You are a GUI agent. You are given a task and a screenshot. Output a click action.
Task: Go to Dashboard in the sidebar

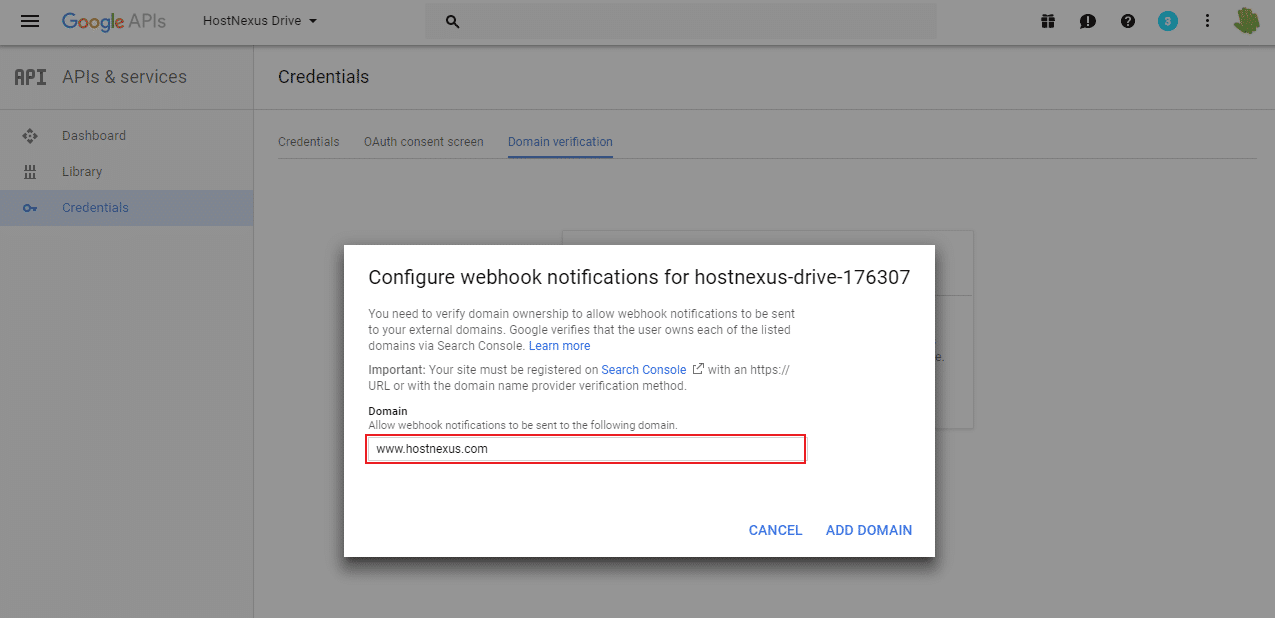94,136
